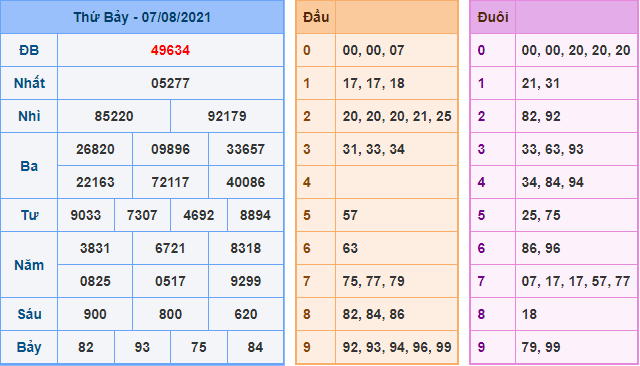This screenshot has height=366, width=640.
Task: Select Đuôi values 21, 31
Action: (x=540, y=83)
